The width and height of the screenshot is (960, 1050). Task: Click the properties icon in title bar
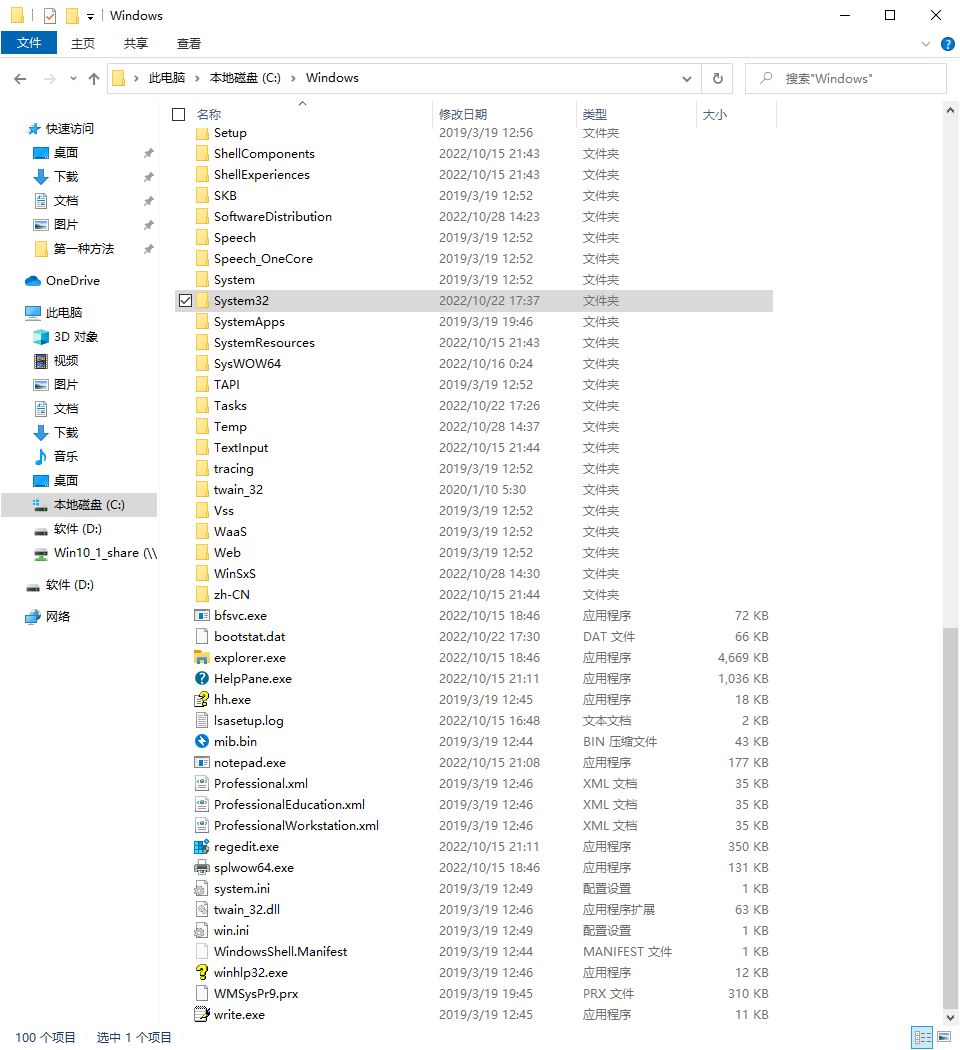click(x=50, y=15)
